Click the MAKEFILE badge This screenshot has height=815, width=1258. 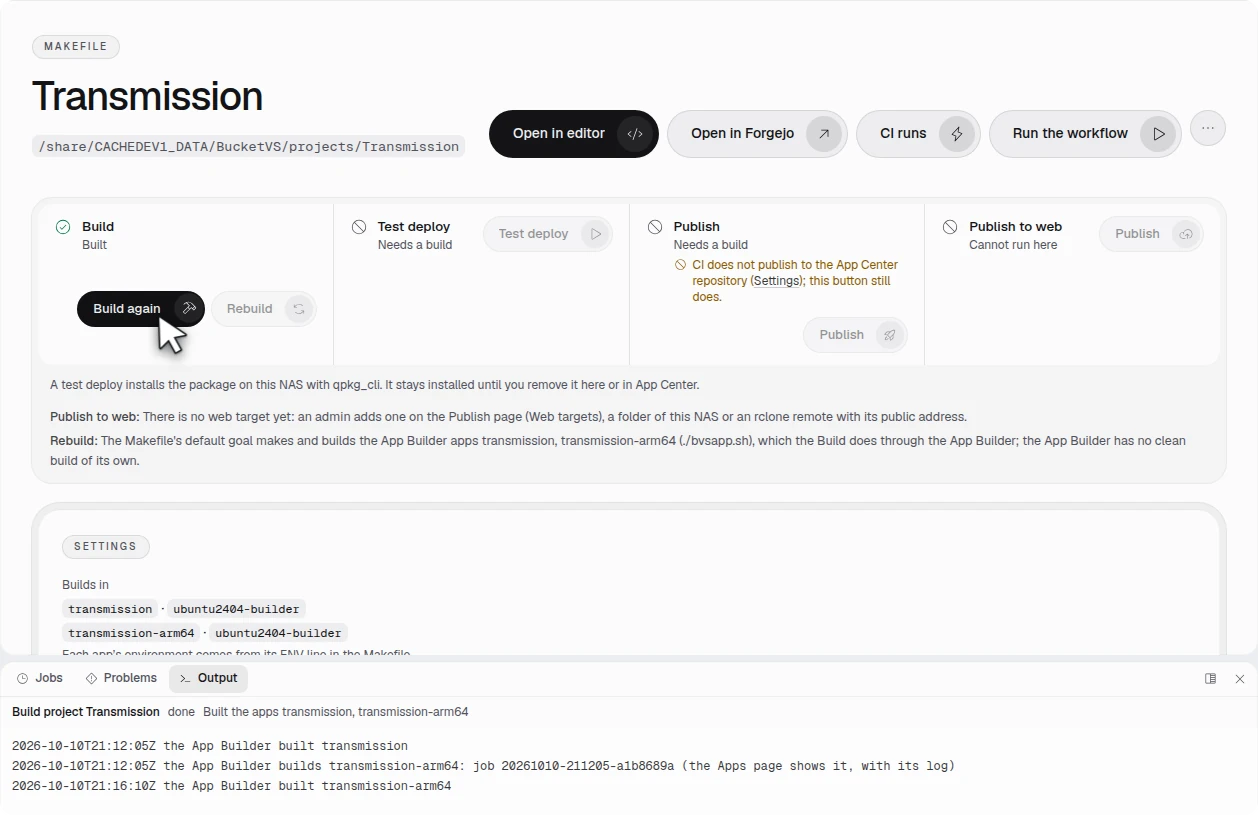pos(76,47)
